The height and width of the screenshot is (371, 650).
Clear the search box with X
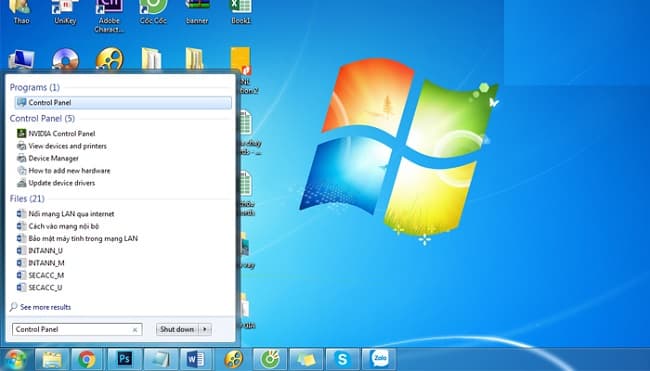135,330
